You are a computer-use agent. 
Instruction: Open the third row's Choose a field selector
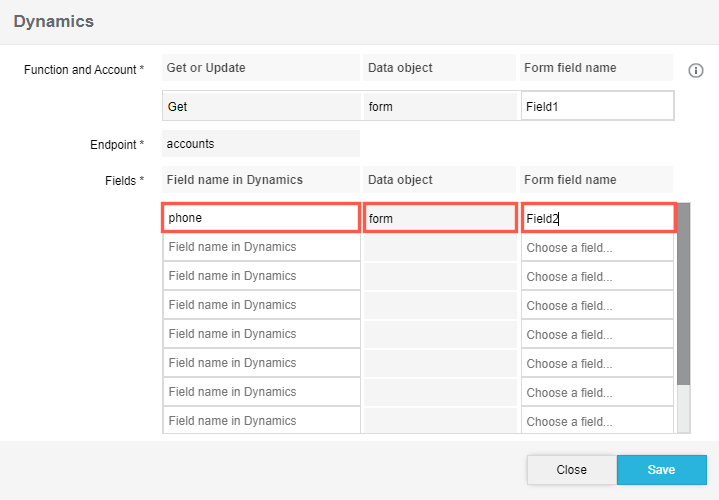pos(597,276)
